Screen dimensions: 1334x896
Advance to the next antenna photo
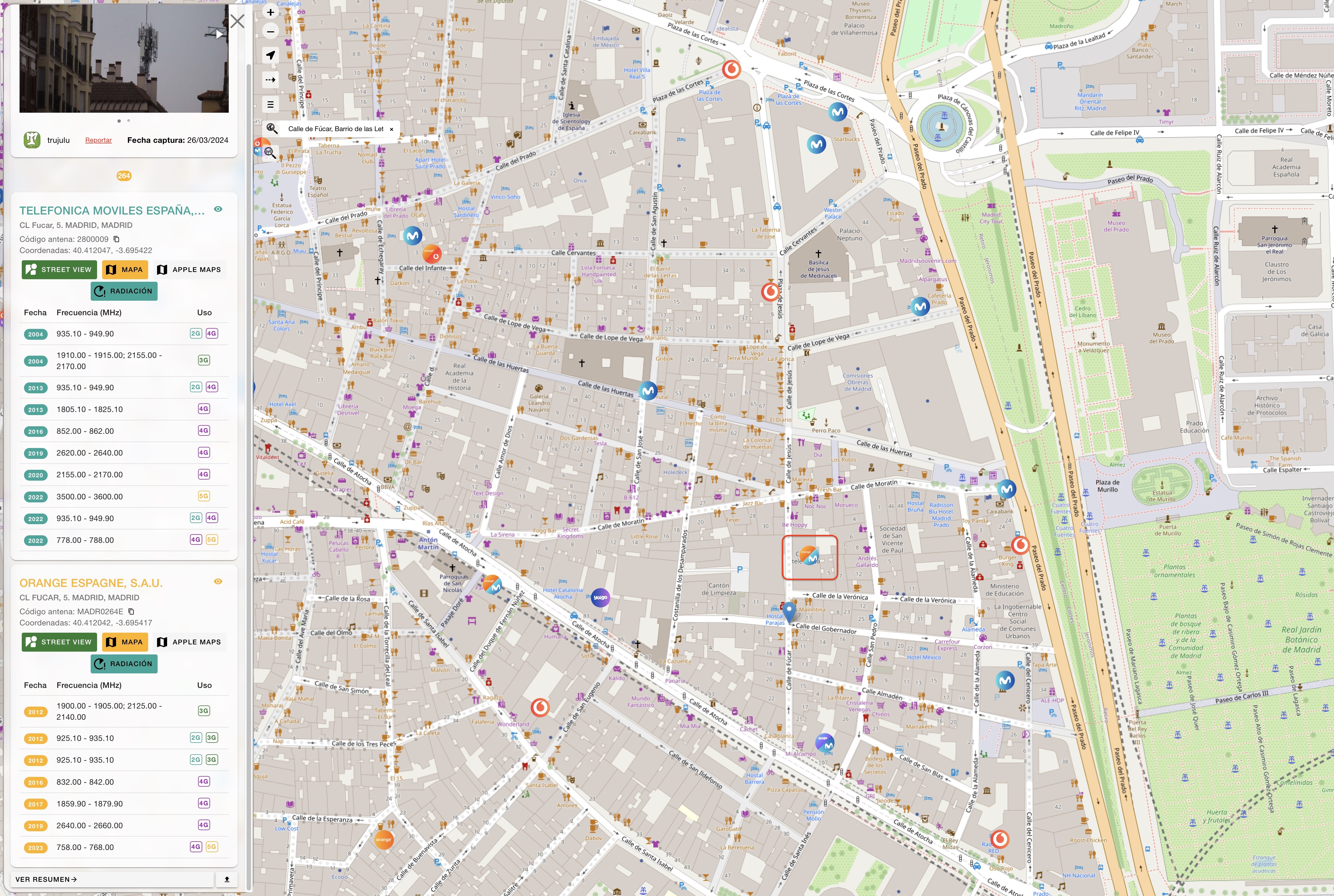point(219,34)
